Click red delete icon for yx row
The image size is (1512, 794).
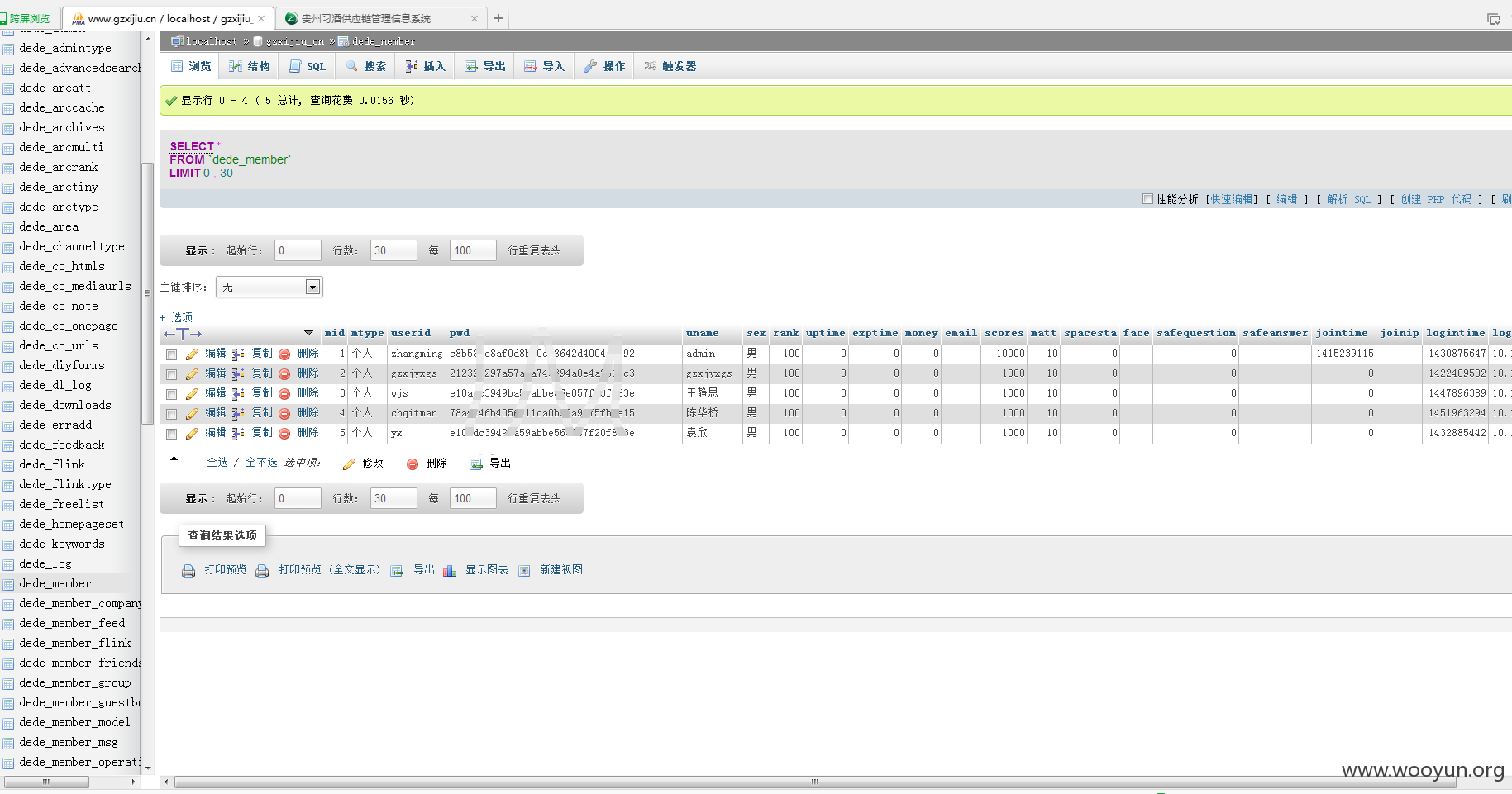284,433
